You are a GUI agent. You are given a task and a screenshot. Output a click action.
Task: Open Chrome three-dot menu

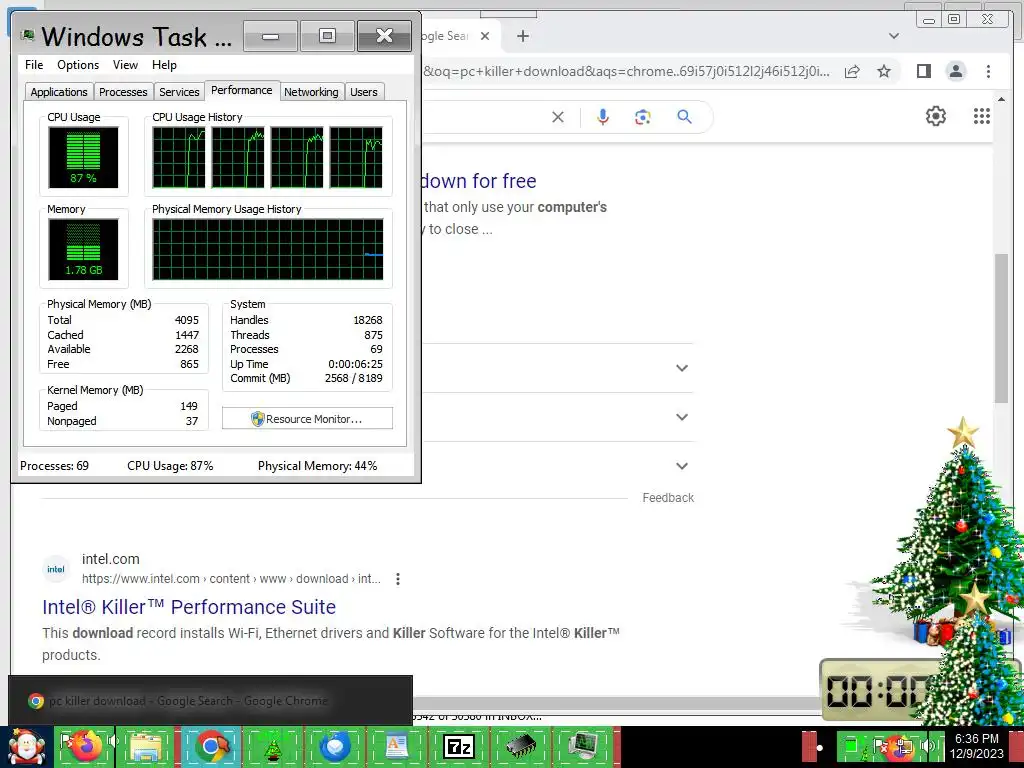[x=988, y=71]
